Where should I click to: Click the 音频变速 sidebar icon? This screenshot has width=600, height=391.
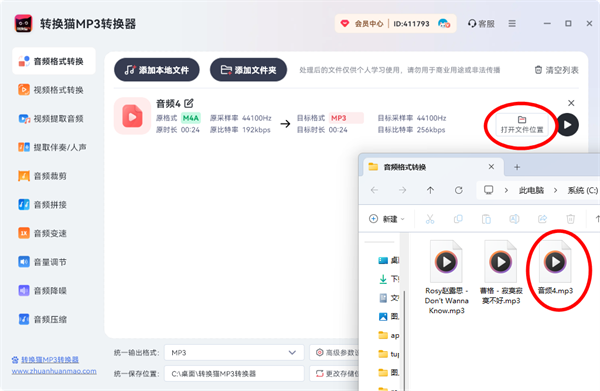click(x=24, y=233)
